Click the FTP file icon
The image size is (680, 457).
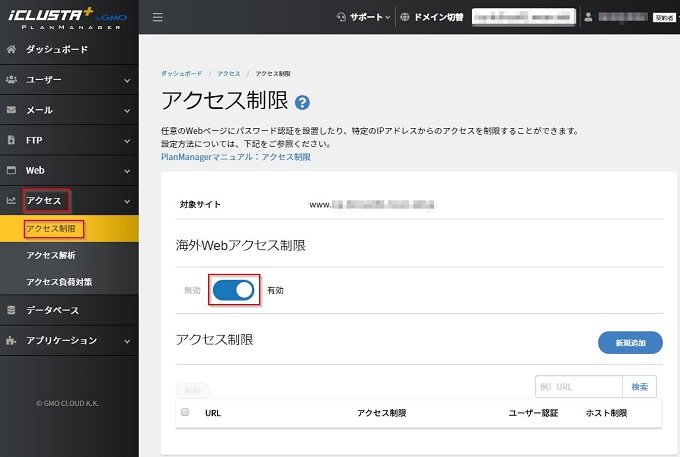coord(12,140)
